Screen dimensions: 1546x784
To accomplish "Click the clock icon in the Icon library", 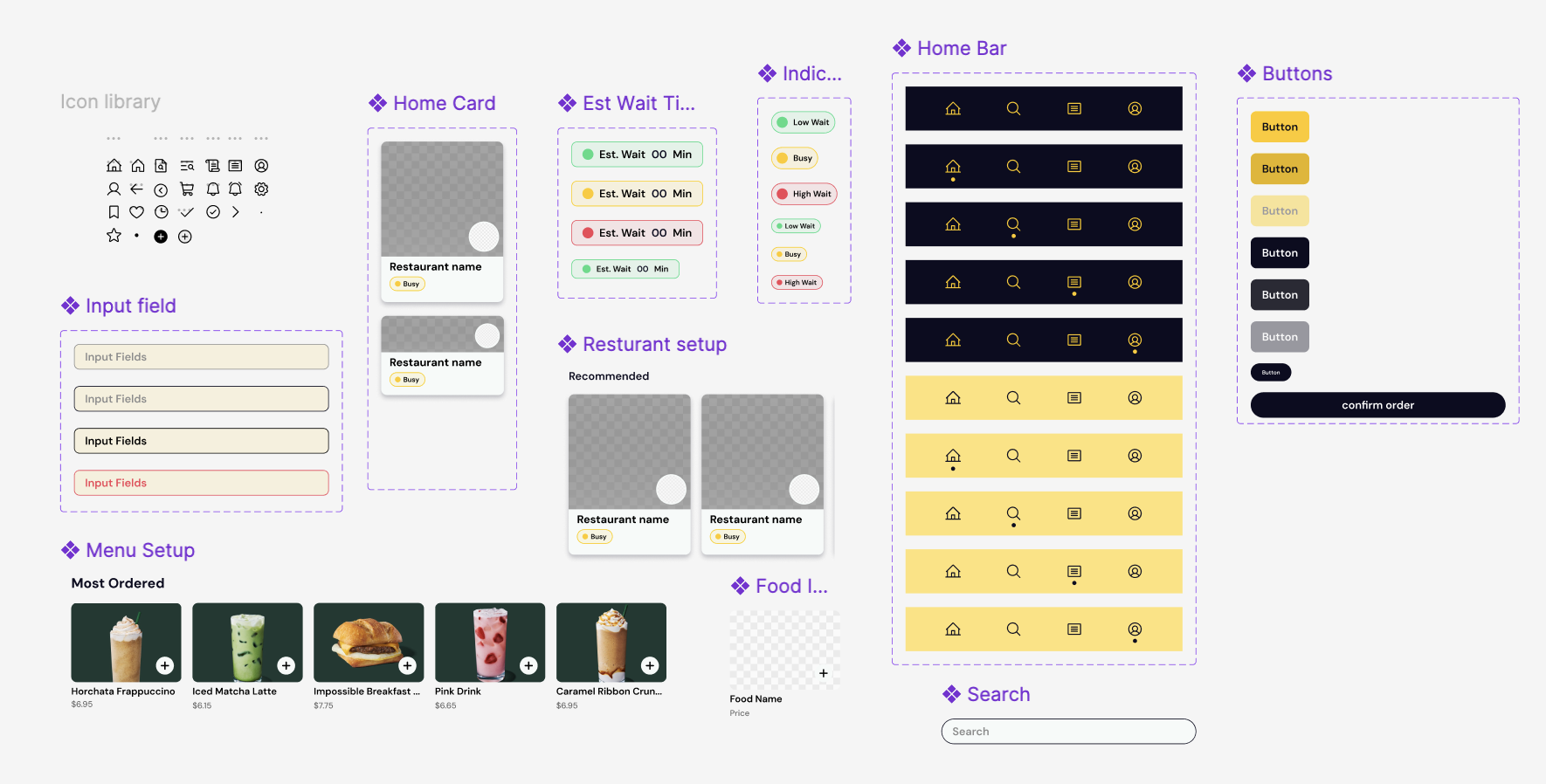I will tap(161, 212).
